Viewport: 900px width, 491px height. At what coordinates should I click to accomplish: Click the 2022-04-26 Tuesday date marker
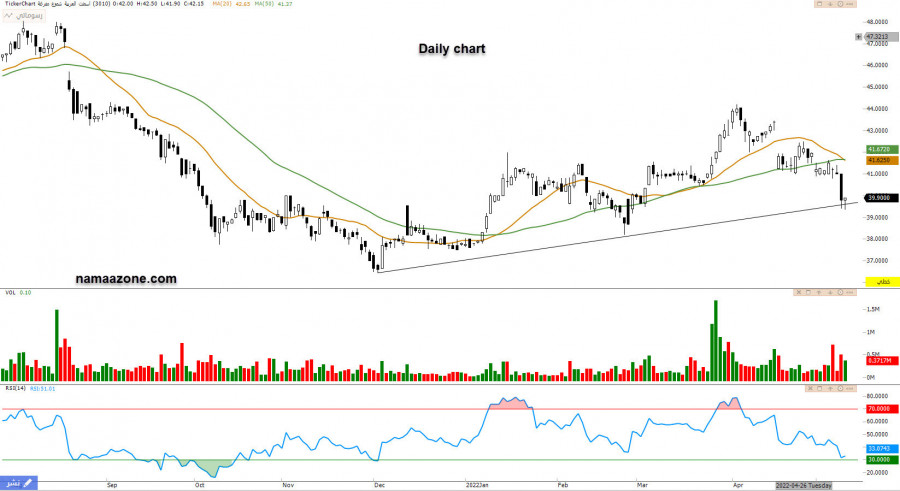pyautogui.click(x=804, y=484)
